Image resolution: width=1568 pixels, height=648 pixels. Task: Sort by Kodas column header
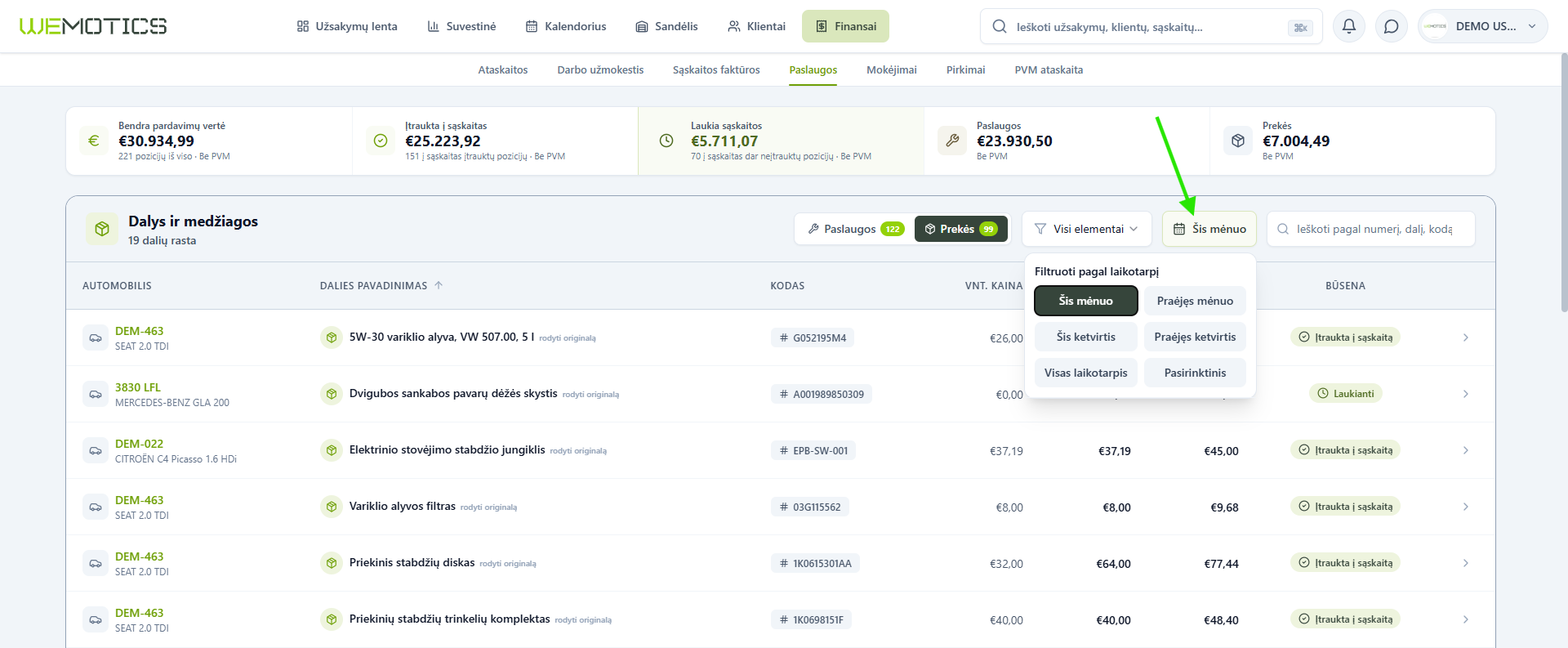(x=787, y=286)
